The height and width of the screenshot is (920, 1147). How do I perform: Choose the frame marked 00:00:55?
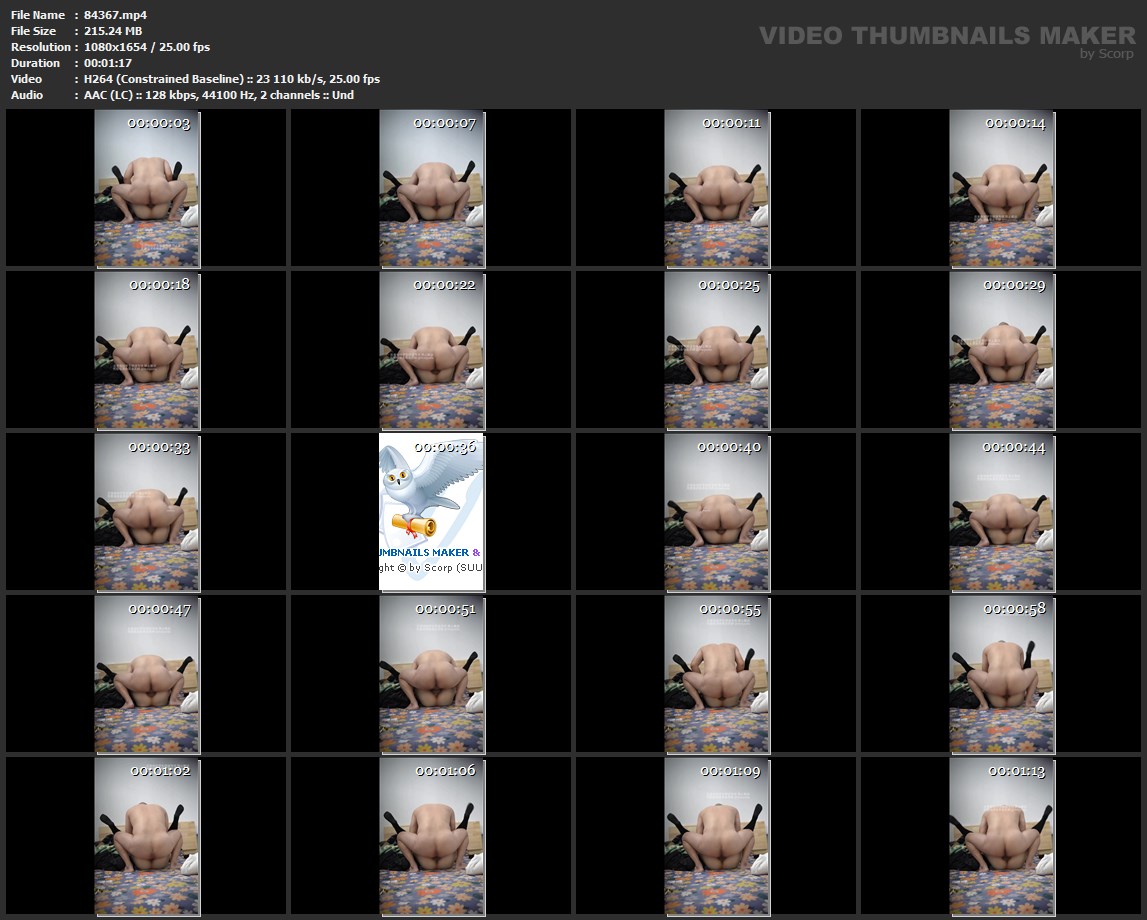pyautogui.click(x=717, y=674)
